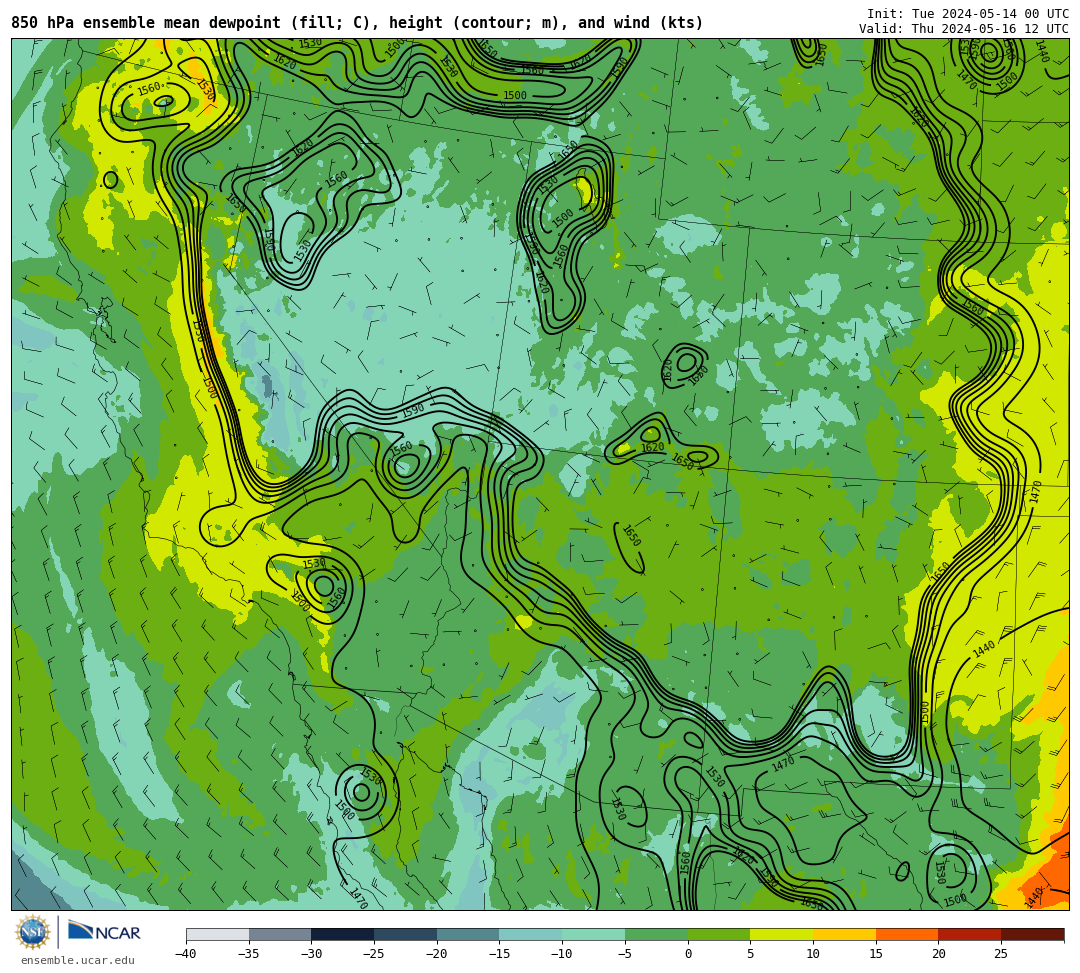
Task: Select the 850 hPa ensemble mean dewpoint title
Action: click(357, 23)
